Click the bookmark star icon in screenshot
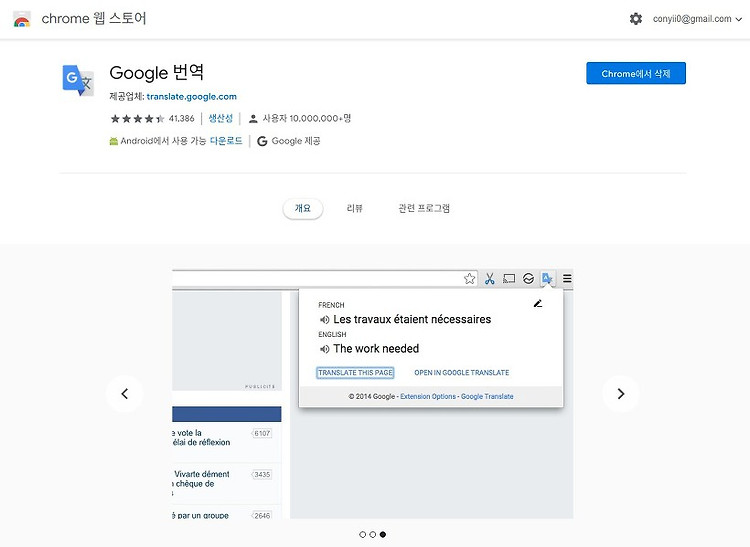750x547 pixels. coord(470,278)
